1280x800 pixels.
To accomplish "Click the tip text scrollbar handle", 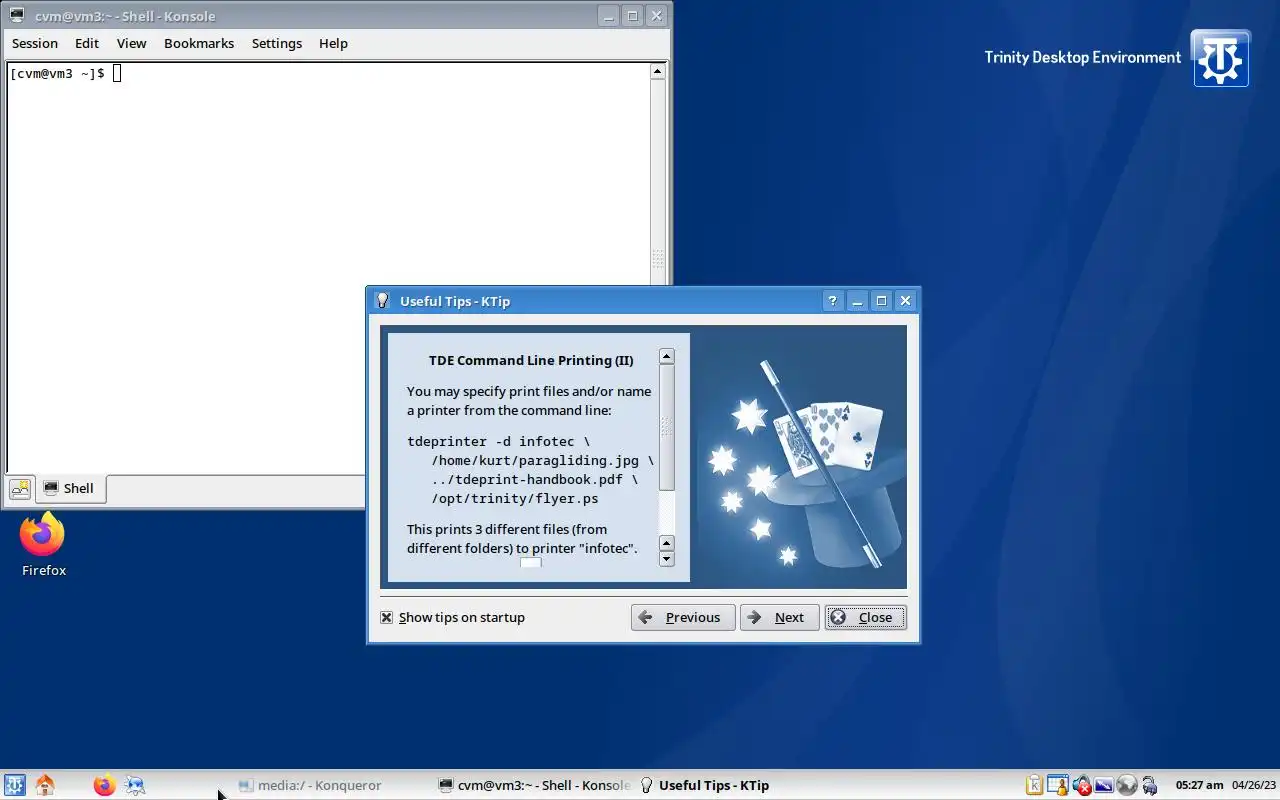I will 667,427.
